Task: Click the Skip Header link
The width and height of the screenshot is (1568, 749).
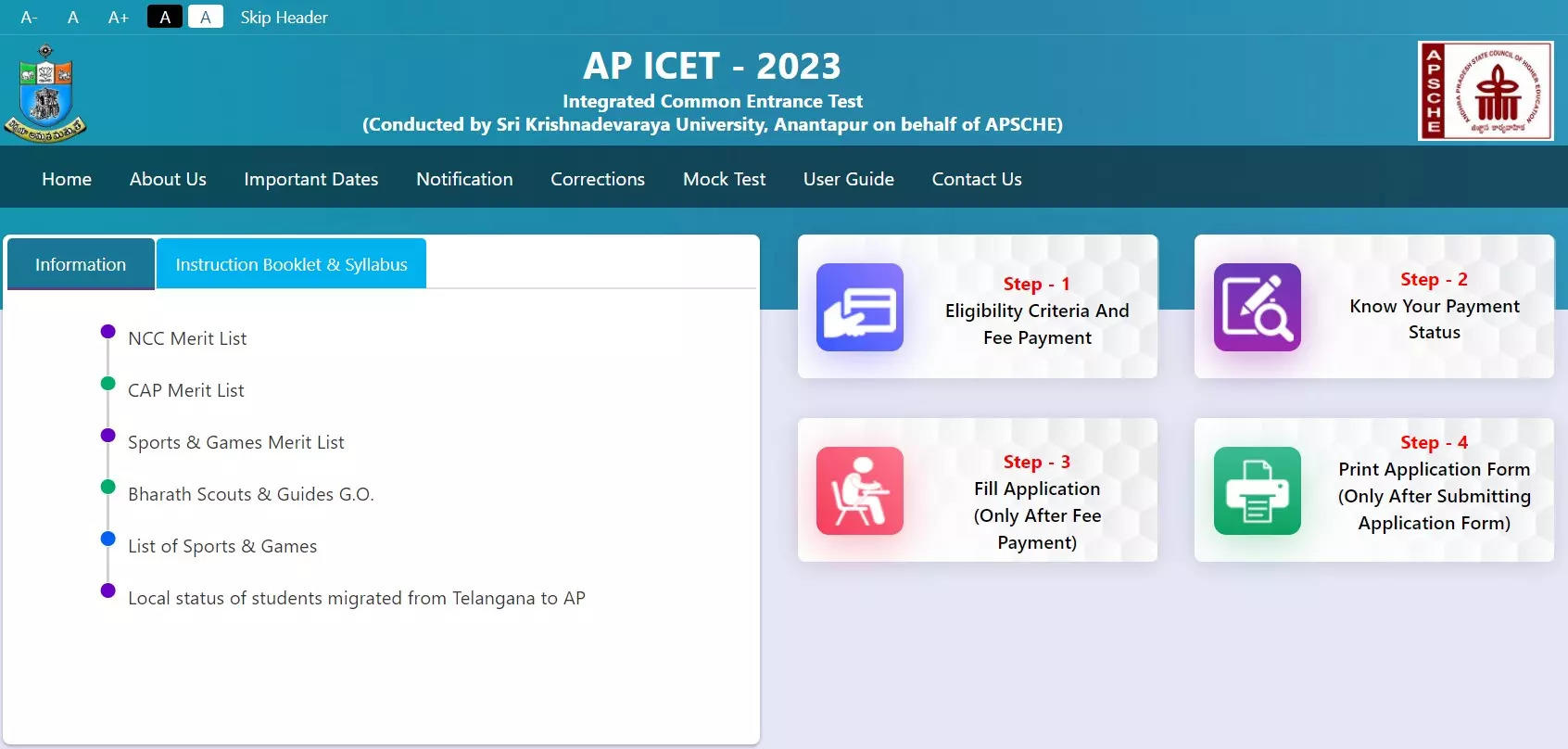Action: 284,18
